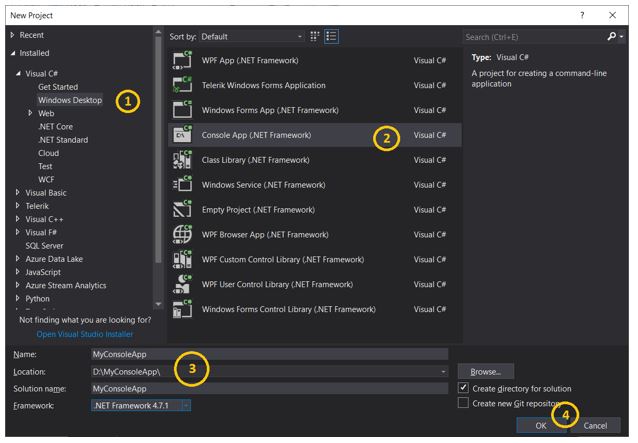Viewport: 638px width, 443px height.
Task: Open the Sort by Default dropdown
Action: click(251, 37)
